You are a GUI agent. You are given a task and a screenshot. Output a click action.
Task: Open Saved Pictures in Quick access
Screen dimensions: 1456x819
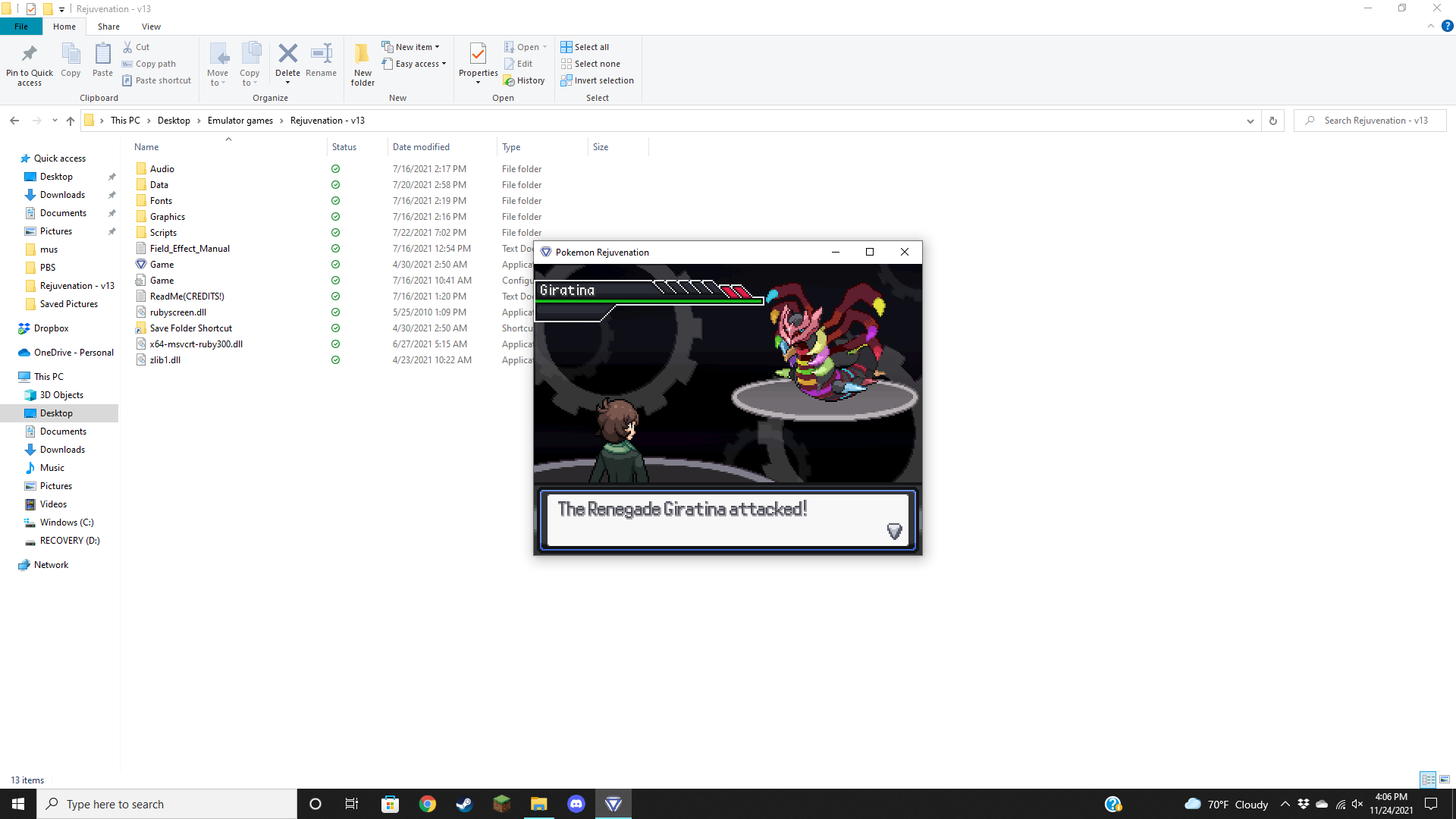(x=68, y=304)
